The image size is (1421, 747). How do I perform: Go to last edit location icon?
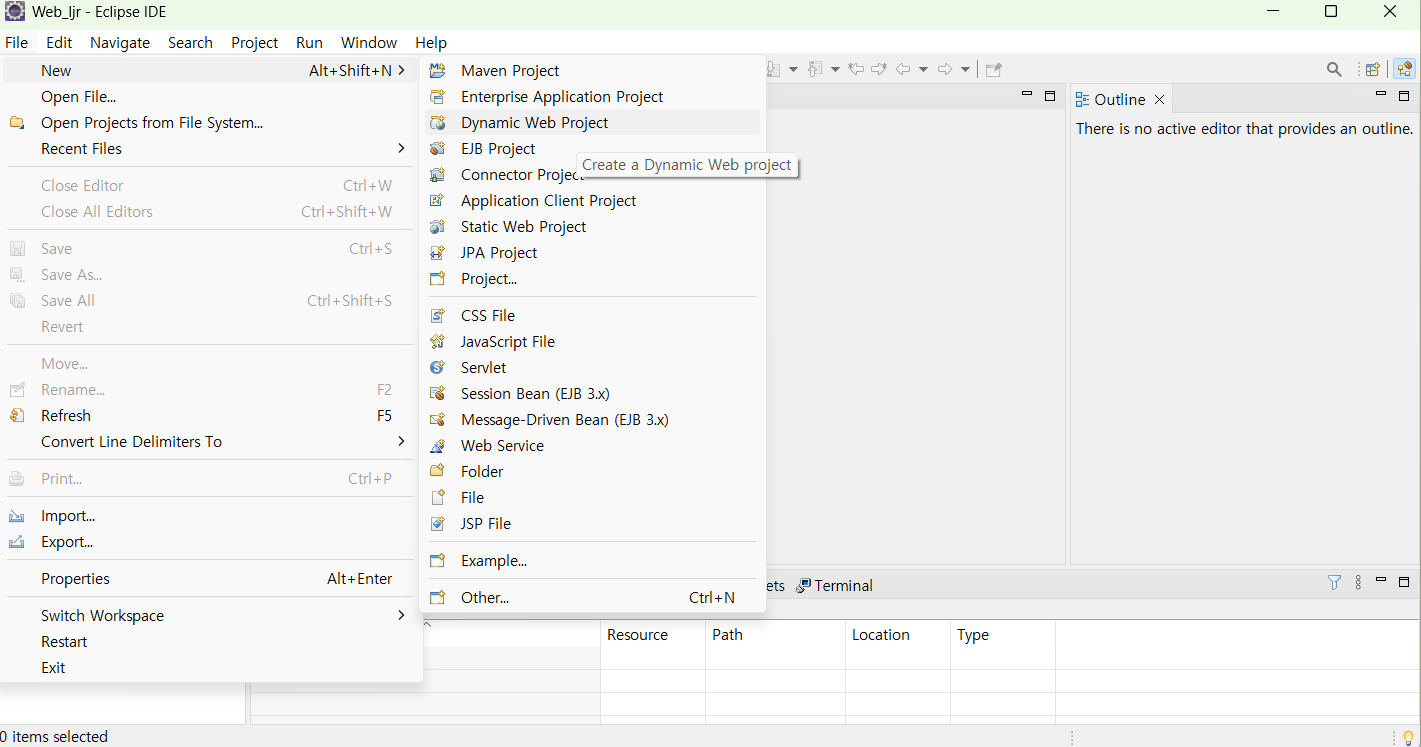point(856,69)
